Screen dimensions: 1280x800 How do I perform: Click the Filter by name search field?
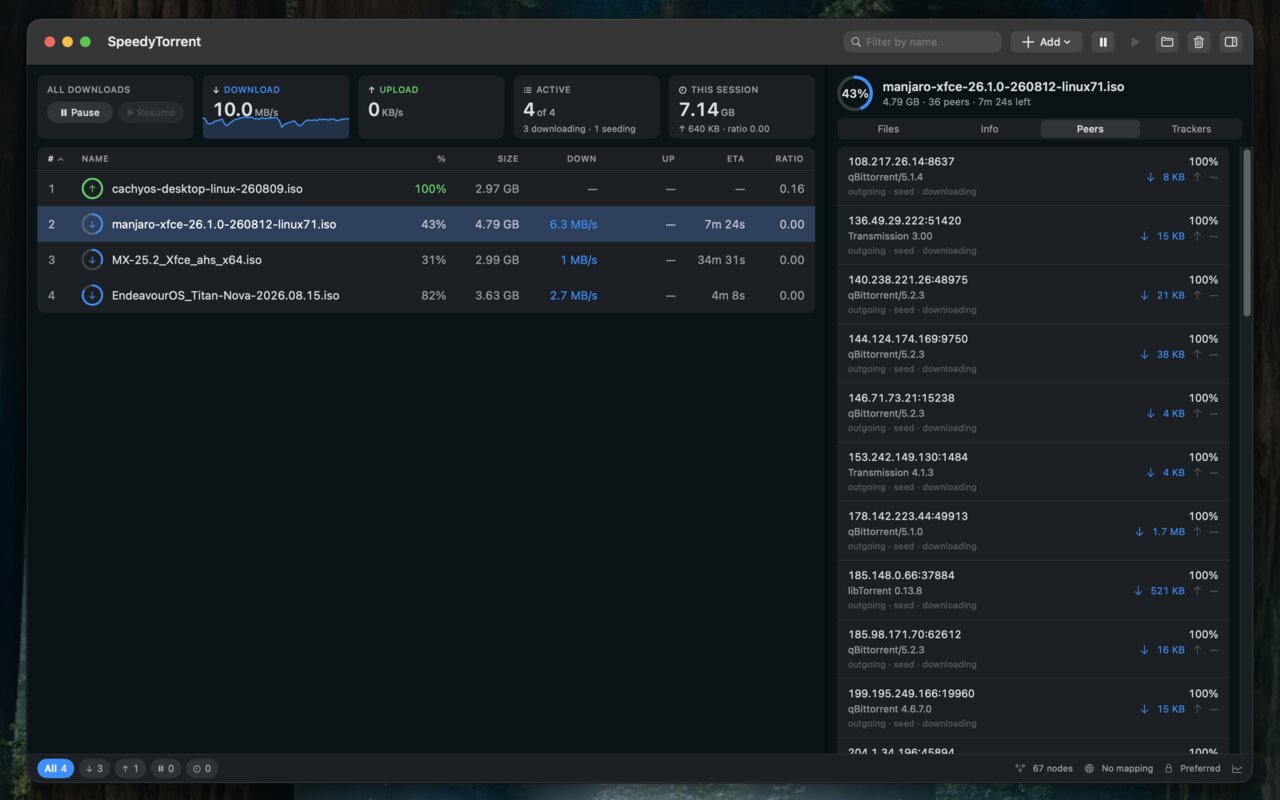pos(923,42)
